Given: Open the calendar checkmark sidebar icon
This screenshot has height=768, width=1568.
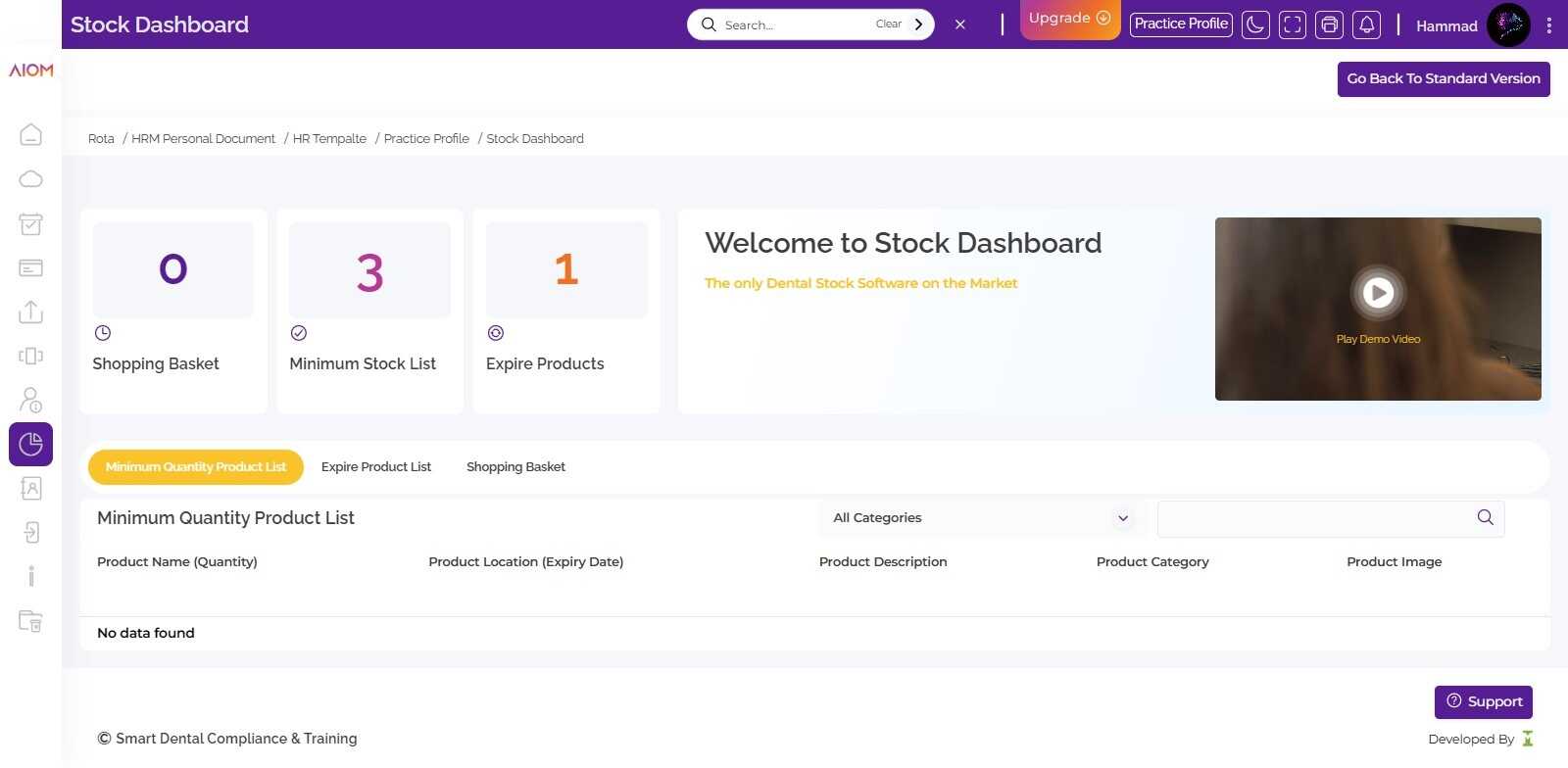Looking at the screenshot, I should click(x=31, y=224).
